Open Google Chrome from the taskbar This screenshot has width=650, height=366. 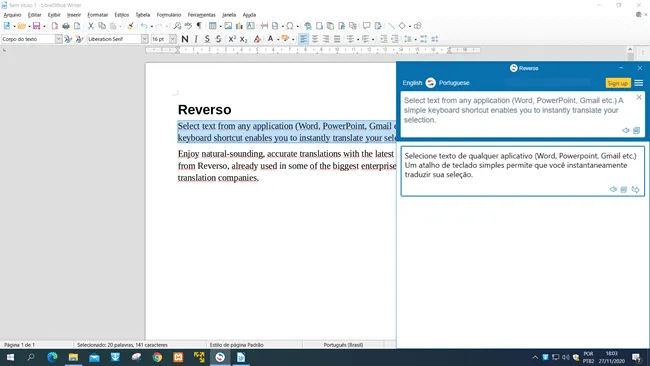coord(157,357)
